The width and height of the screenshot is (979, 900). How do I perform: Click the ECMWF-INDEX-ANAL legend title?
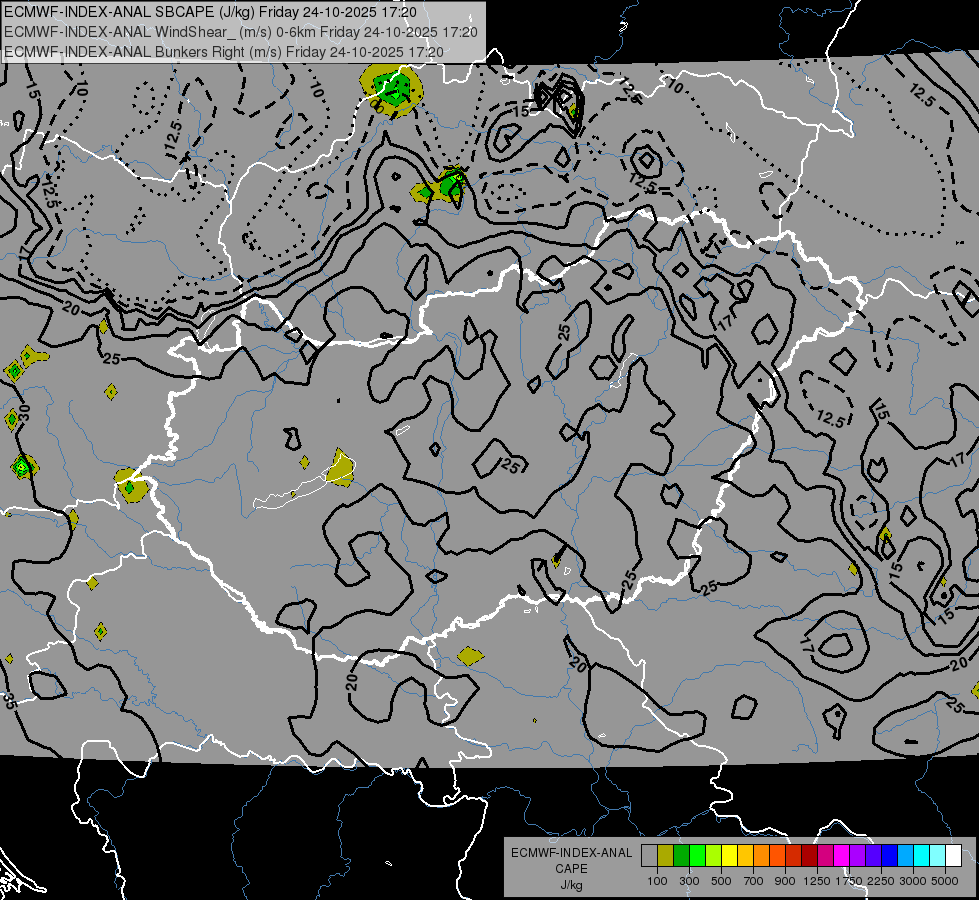tap(572, 853)
